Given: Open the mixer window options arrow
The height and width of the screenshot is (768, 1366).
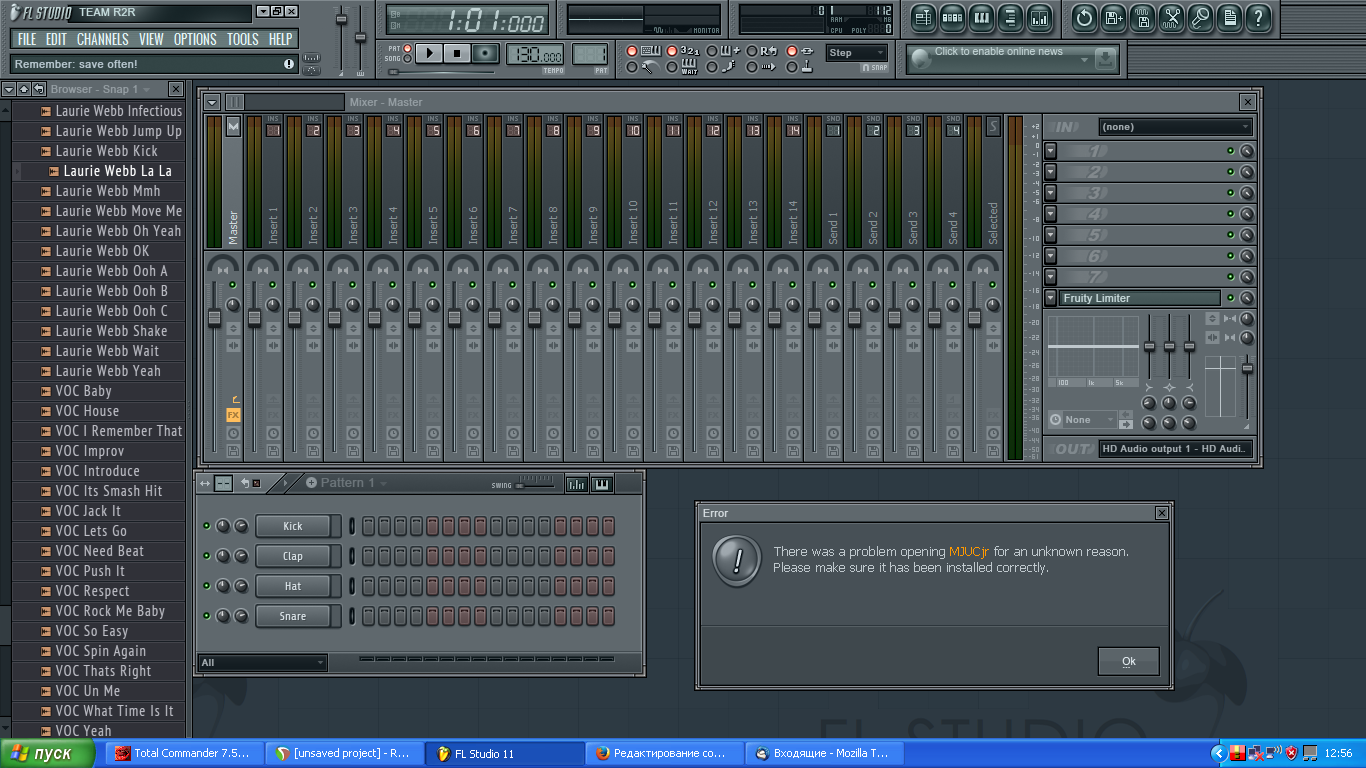Looking at the screenshot, I should coord(212,102).
